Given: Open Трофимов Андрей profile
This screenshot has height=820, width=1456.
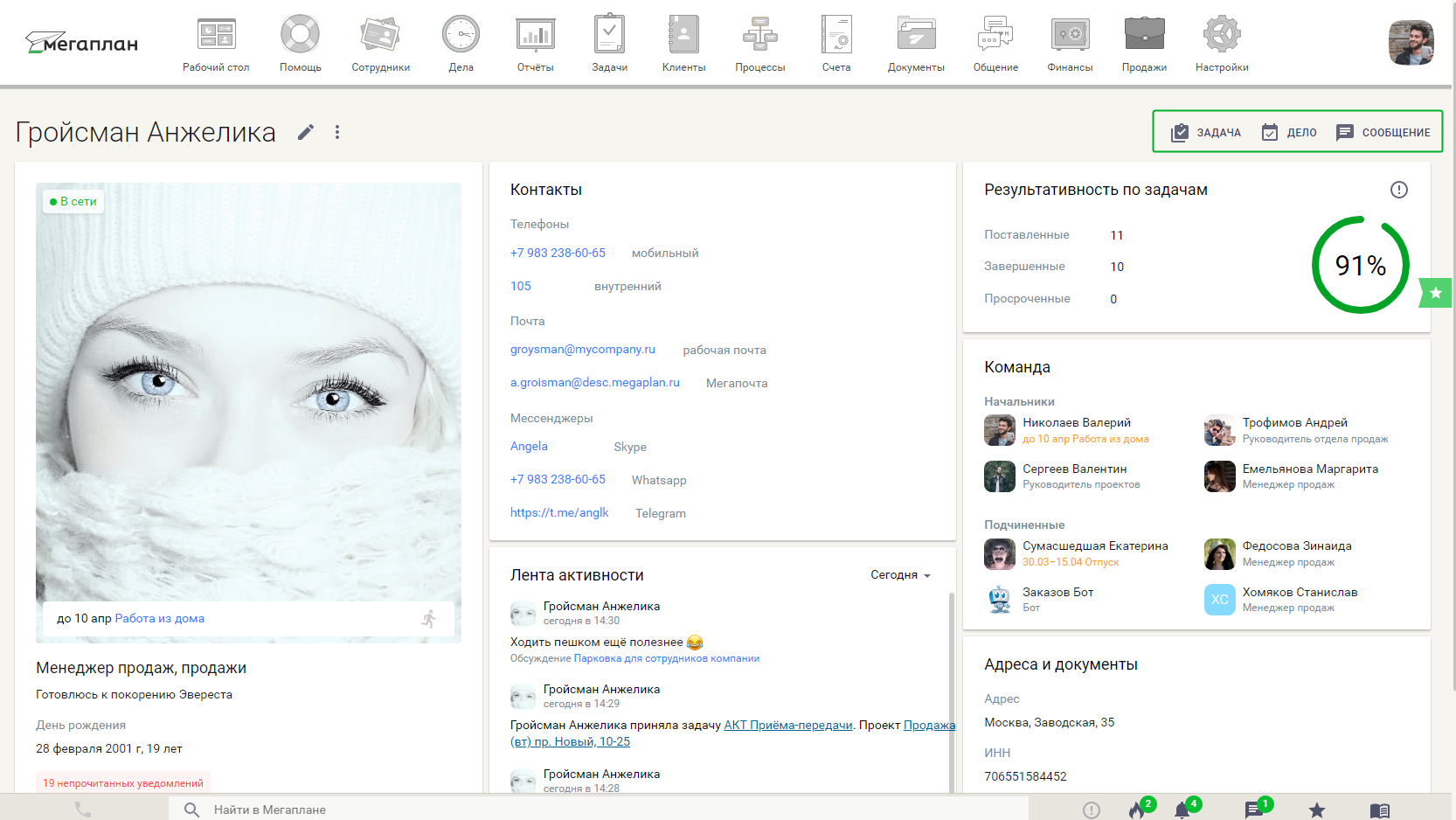Looking at the screenshot, I should point(1294,422).
